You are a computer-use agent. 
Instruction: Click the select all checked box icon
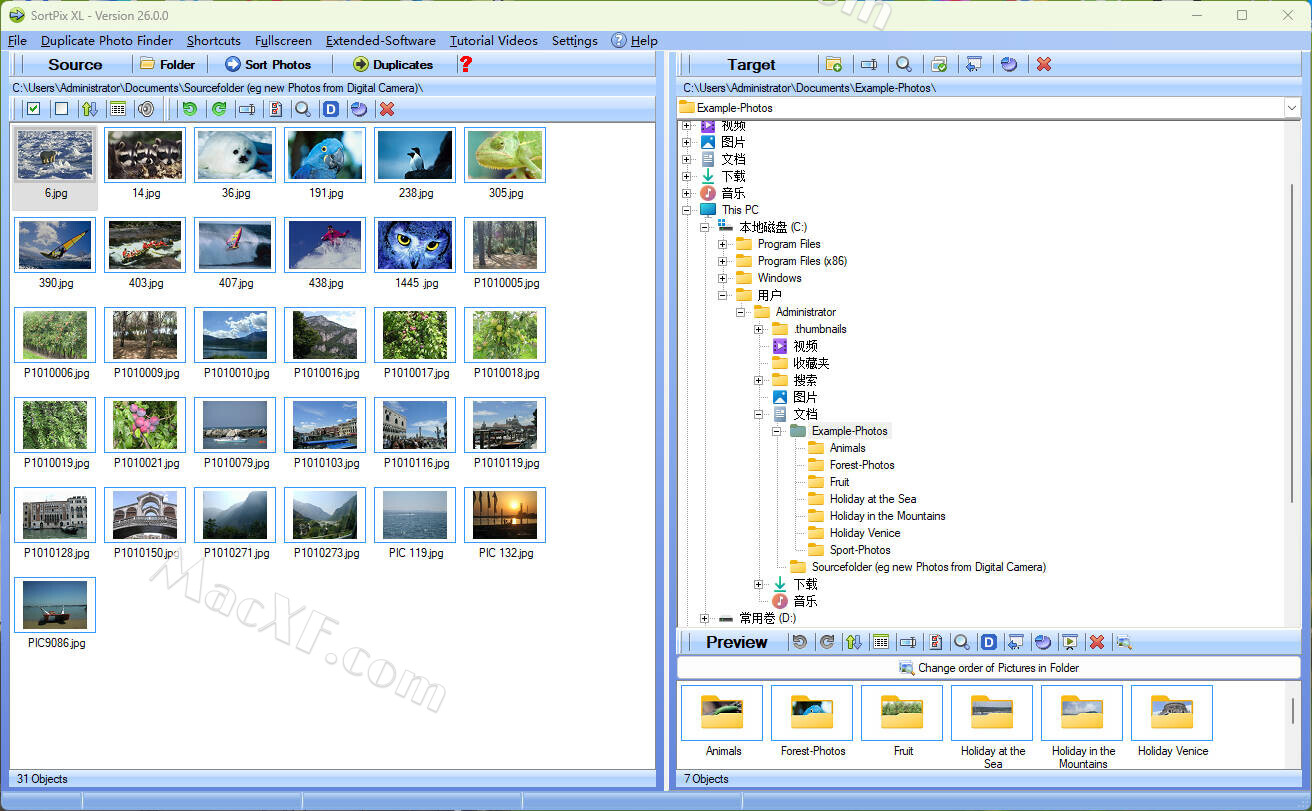click(x=33, y=109)
